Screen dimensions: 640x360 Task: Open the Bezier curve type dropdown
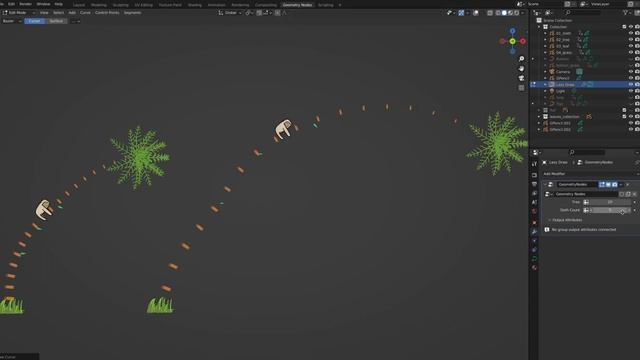pos(11,21)
